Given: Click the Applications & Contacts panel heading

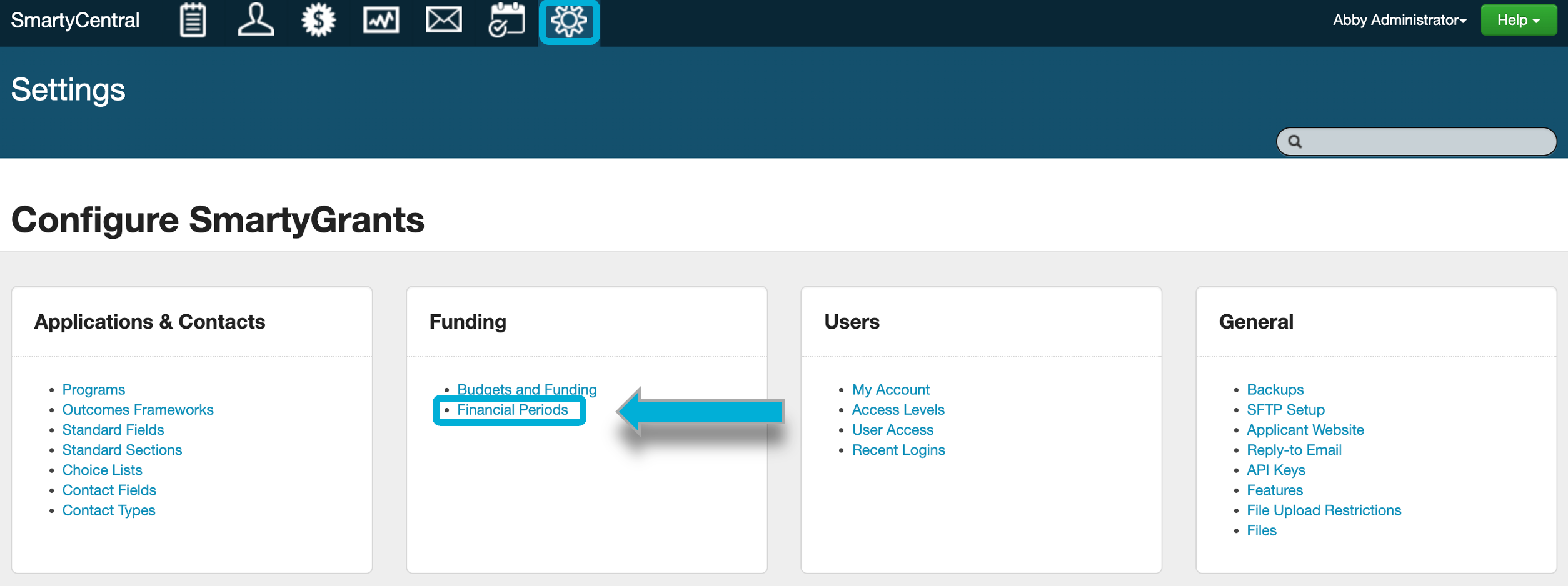Looking at the screenshot, I should 150,322.
